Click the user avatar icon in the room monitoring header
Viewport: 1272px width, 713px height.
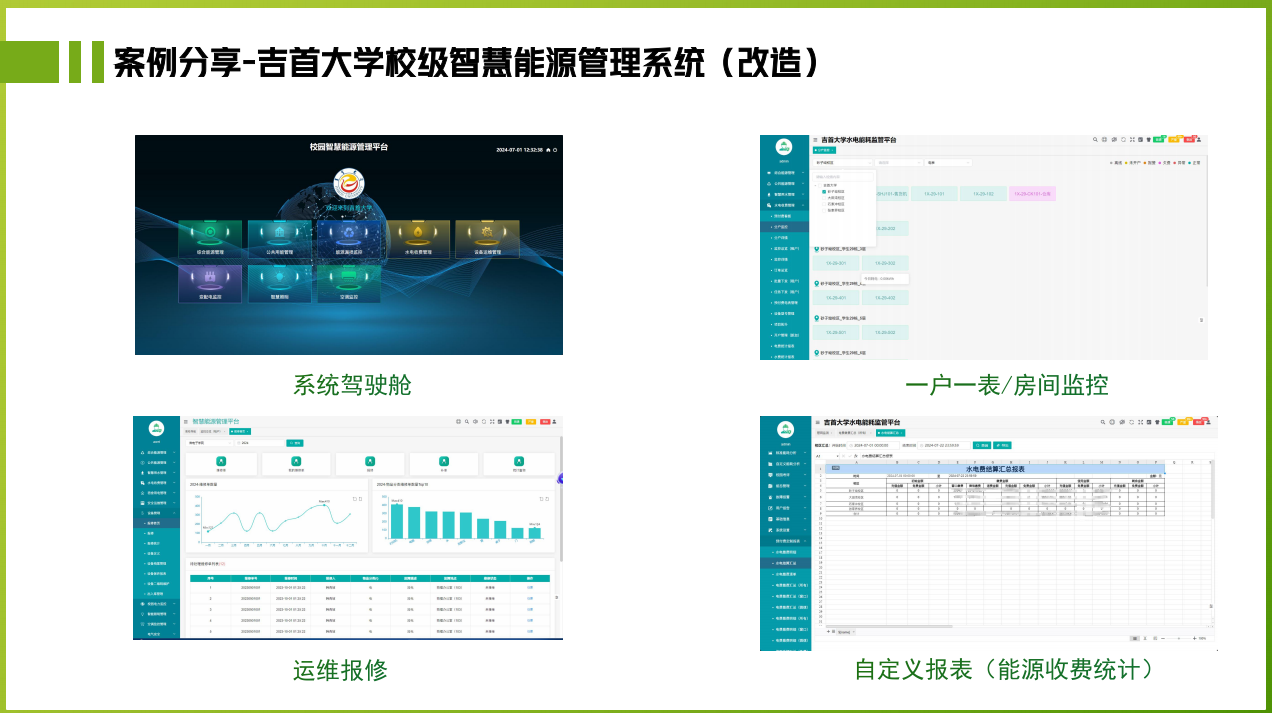point(1199,140)
